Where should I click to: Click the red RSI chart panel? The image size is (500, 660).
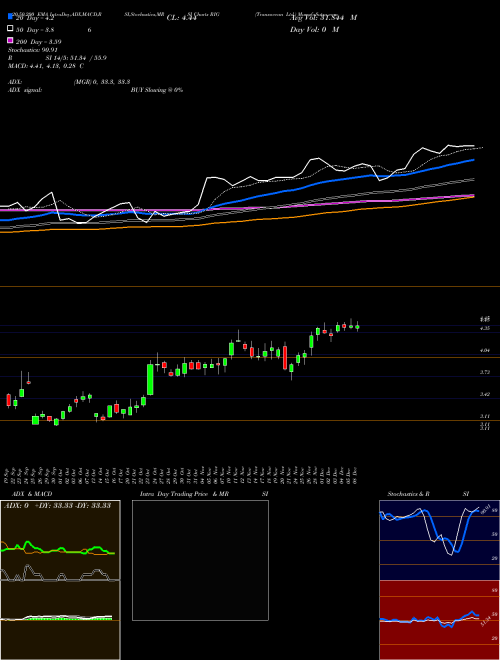(x=439, y=620)
